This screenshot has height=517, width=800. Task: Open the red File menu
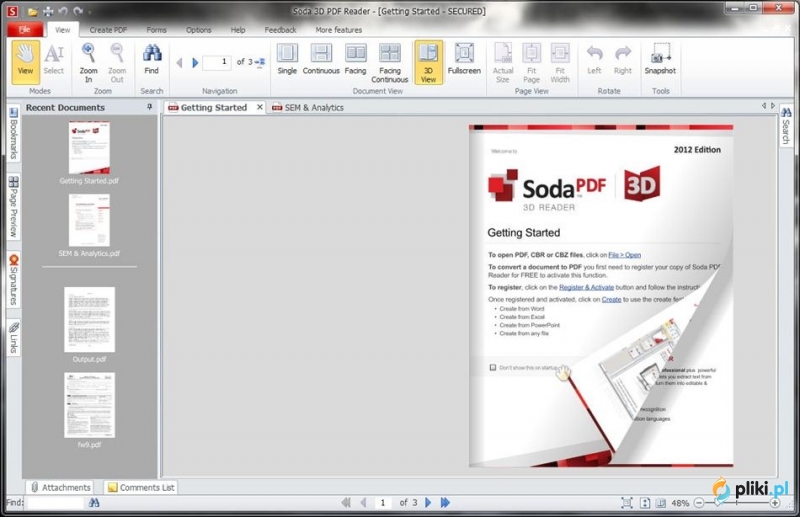24,30
